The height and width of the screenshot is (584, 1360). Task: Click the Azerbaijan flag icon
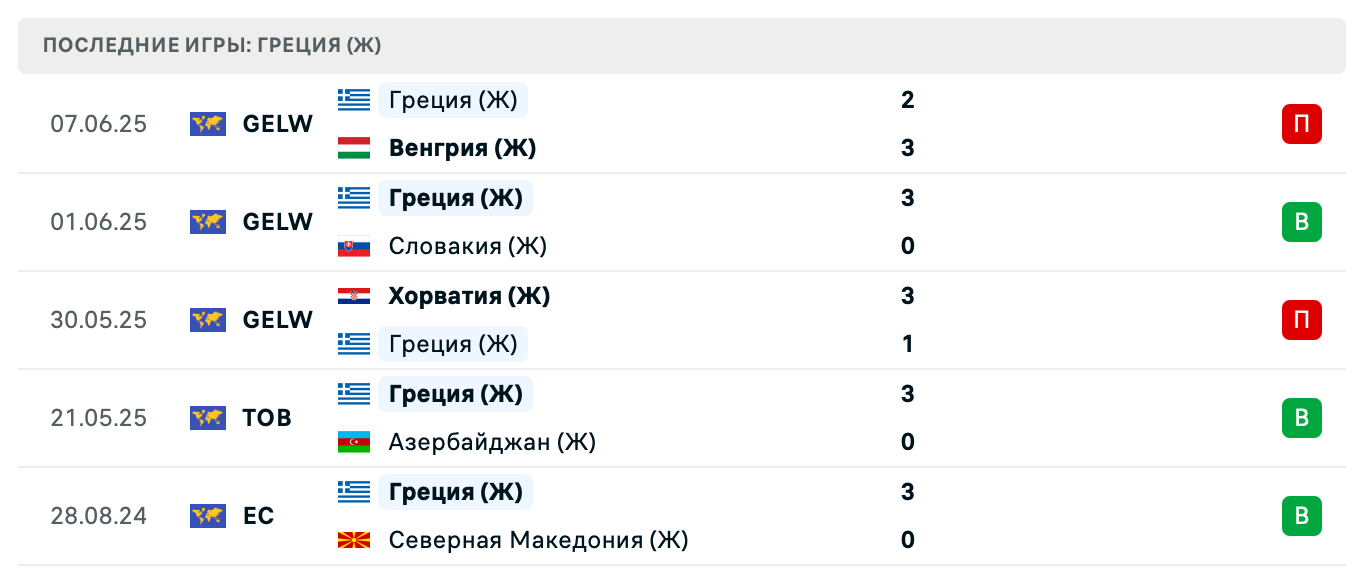click(x=355, y=441)
